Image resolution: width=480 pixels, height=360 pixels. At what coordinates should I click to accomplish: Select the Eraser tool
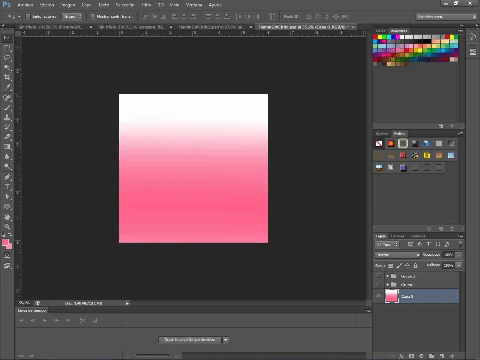click(7, 137)
